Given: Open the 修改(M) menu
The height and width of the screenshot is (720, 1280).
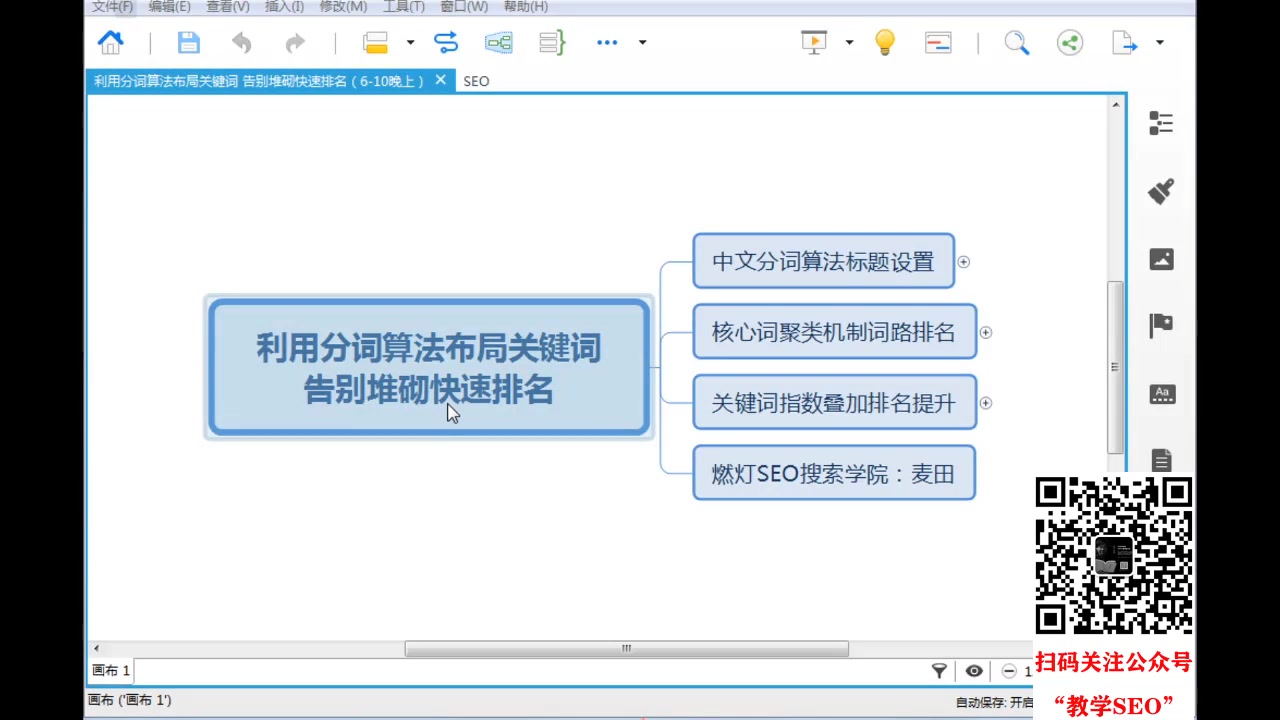Looking at the screenshot, I should pyautogui.click(x=343, y=7).
